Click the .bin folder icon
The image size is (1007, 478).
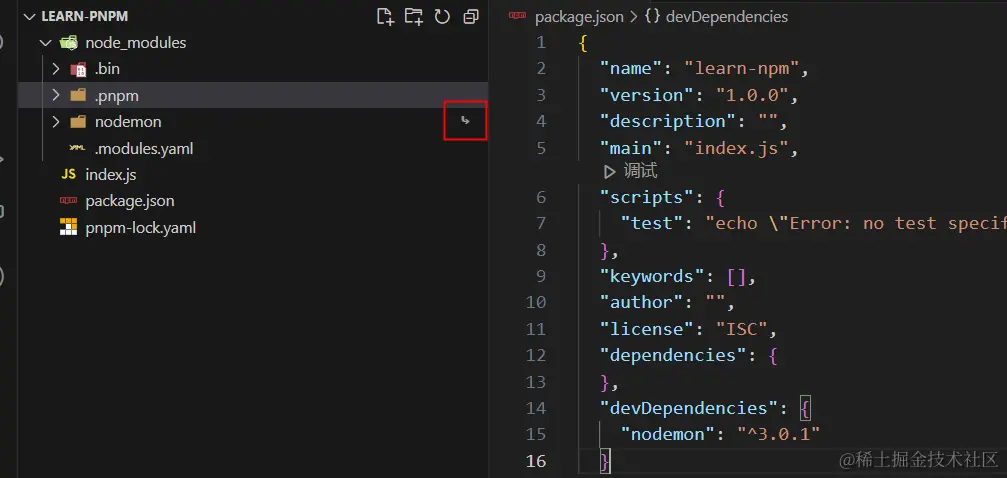78,69
